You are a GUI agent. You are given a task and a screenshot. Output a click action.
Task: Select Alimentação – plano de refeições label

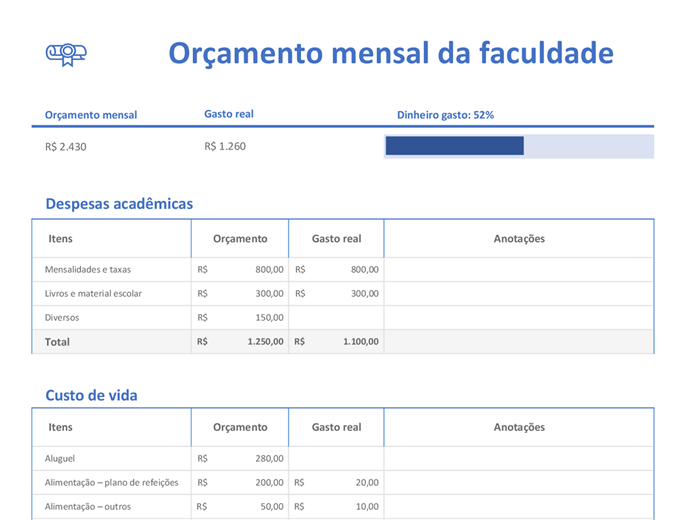pyautogui.click(x=111, y=483)
